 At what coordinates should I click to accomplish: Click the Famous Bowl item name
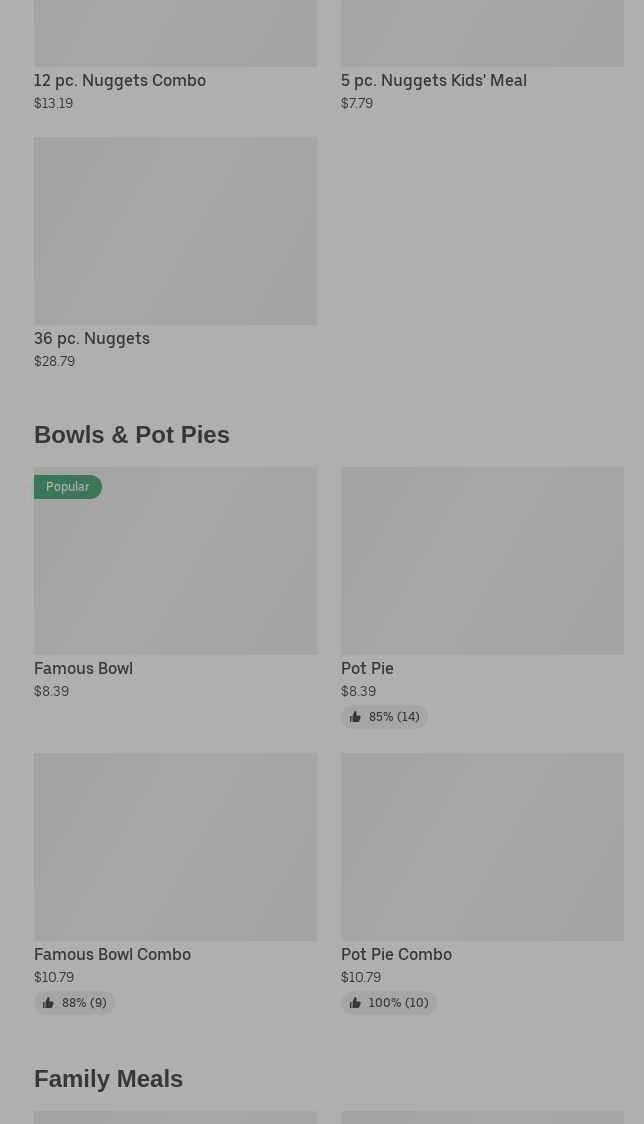pos(83,668)
